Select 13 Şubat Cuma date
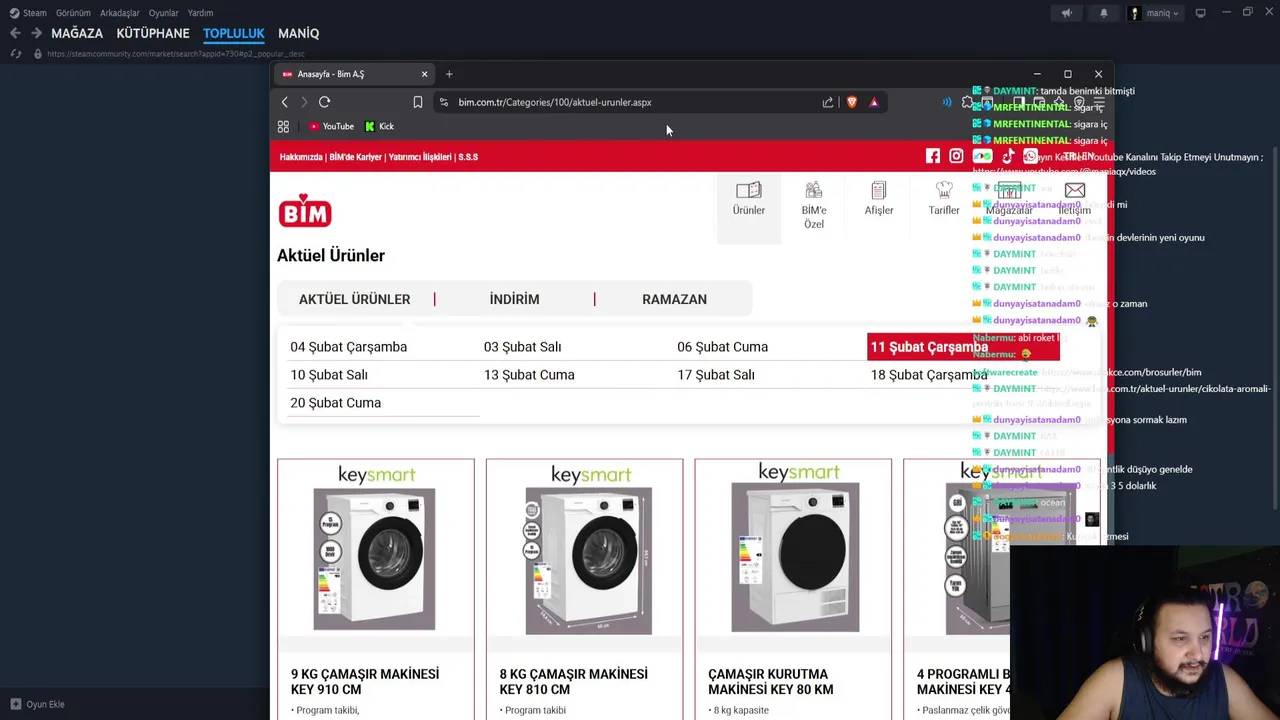The image size is (1280, 720). click(x=529, y=375)
